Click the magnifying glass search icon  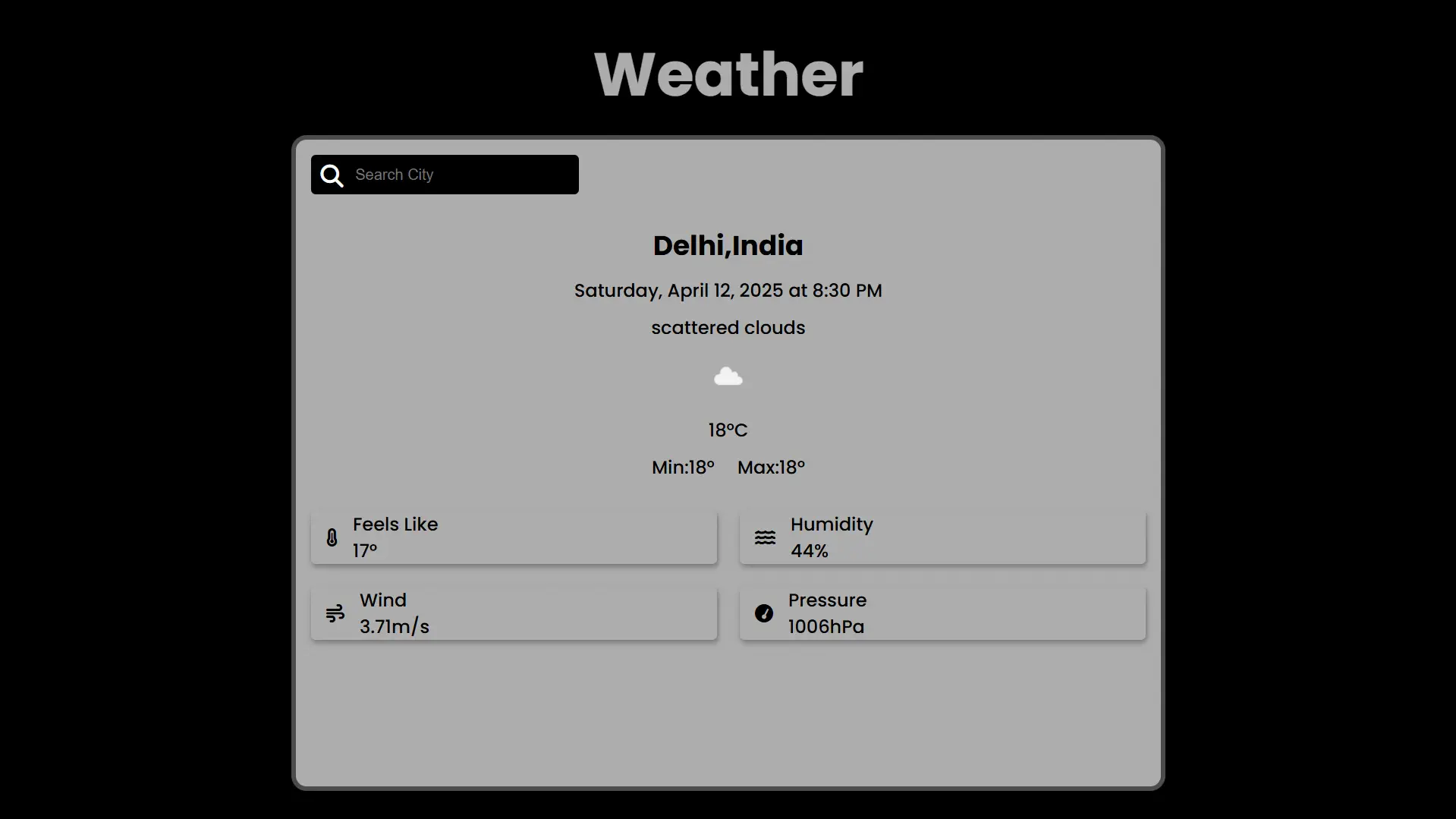[332, 175]
